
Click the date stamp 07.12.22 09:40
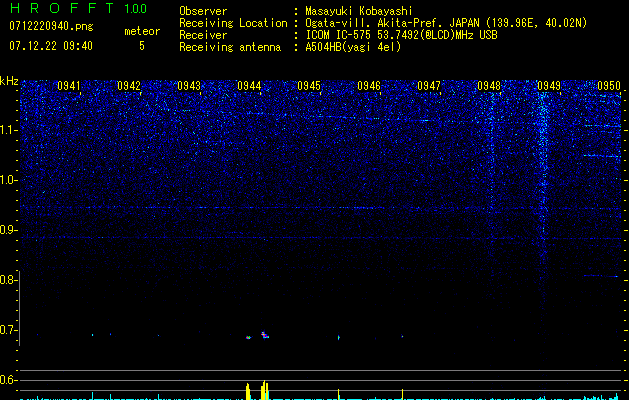click(51, 46)
